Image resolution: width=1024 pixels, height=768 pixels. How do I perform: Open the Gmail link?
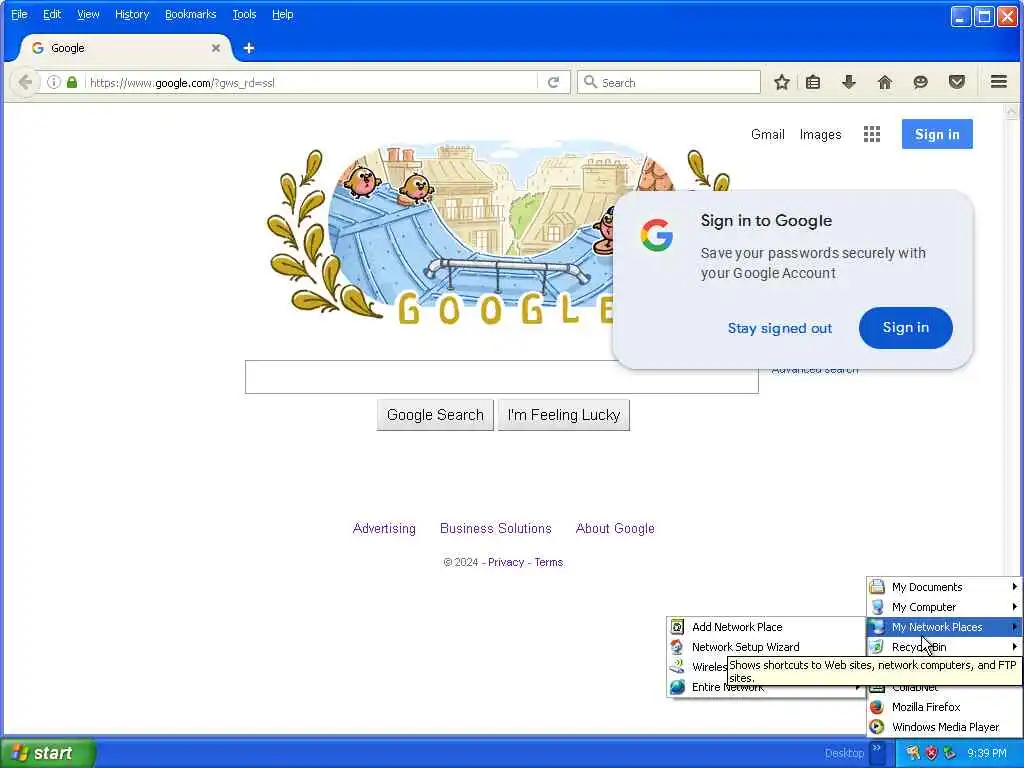click(x=767, y=135)
